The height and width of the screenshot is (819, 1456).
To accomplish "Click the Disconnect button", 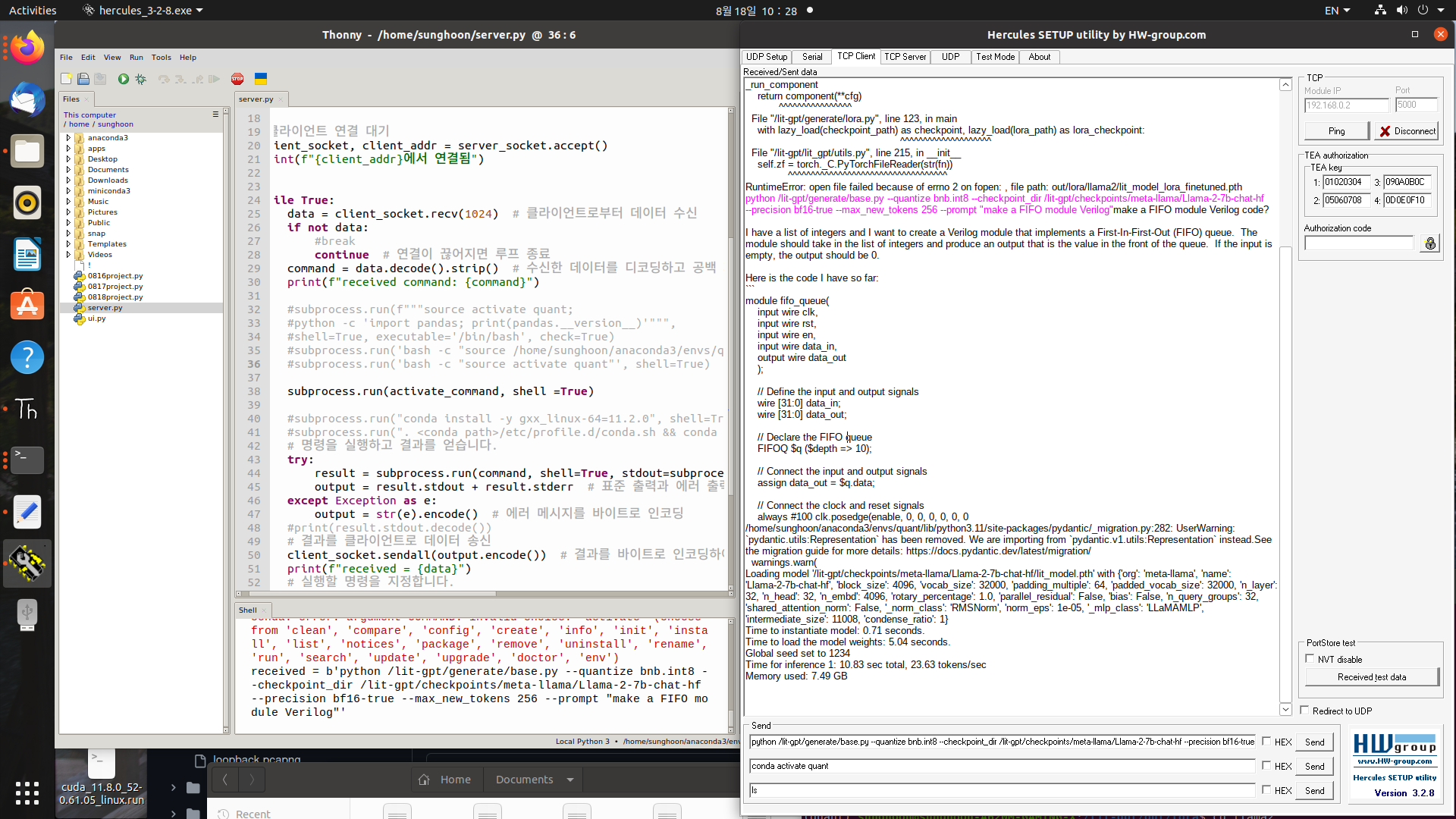I will (x=1407, y=131).
